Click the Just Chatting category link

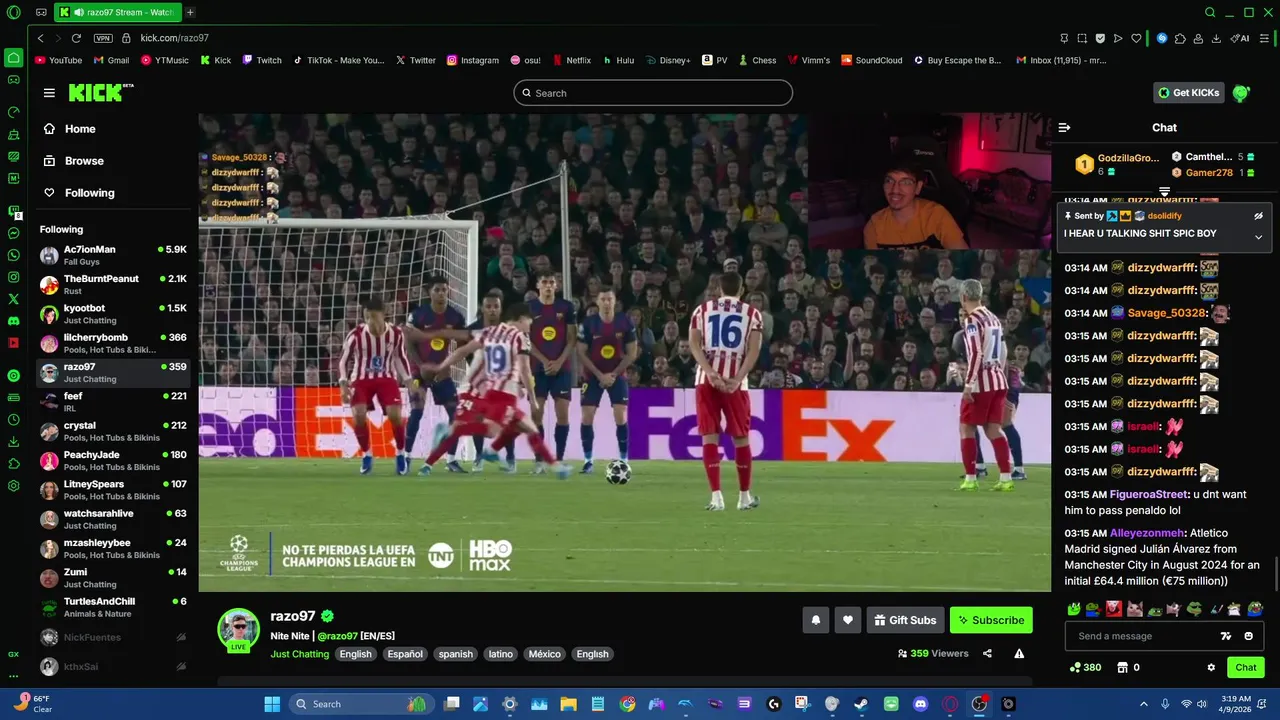[300, 654]
